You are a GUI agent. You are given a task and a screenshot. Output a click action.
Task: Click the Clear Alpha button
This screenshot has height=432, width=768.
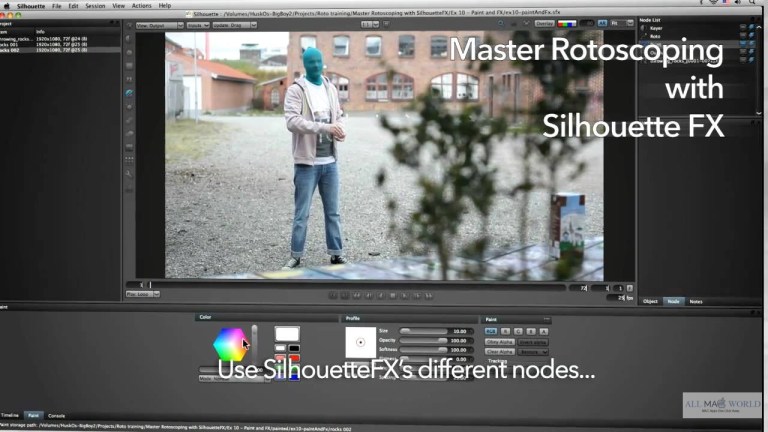500,352
